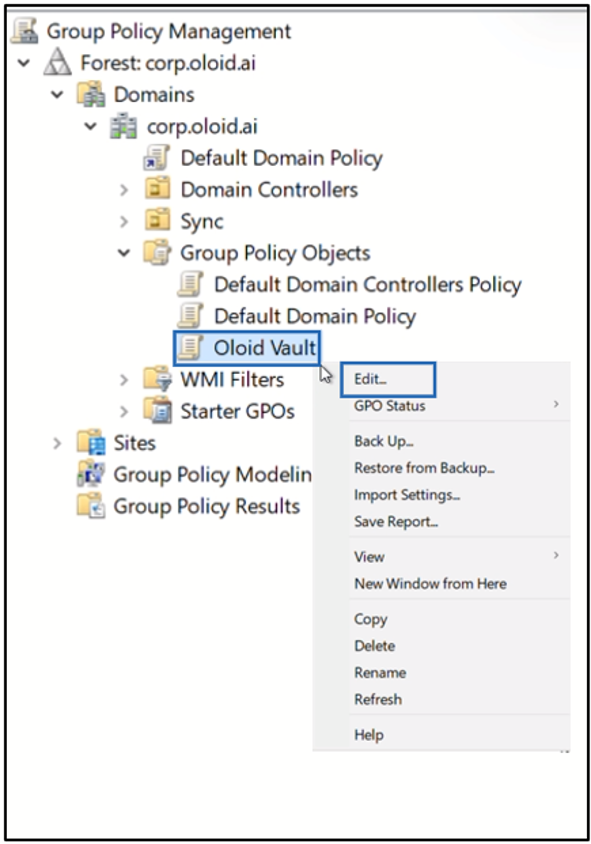This screenshot has height=844, width=591.
Task: Select the linked Default Domain Policy under corp.oloid.ai
Action: point(282,158)
